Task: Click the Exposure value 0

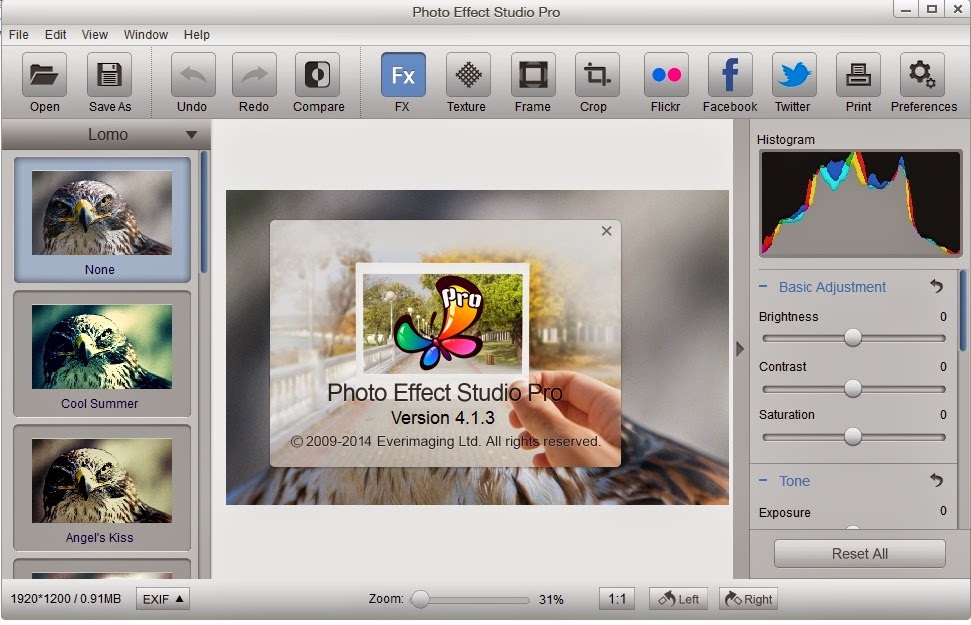Action: point(943,511)
